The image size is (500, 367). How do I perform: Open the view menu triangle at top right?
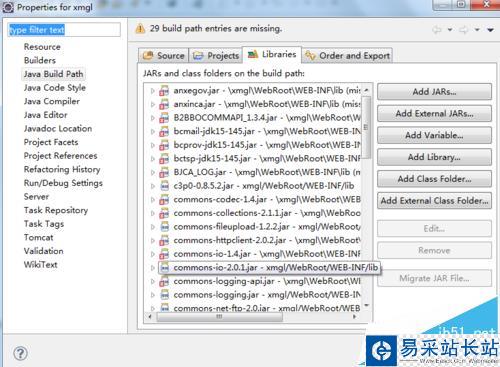click(490, 30)
